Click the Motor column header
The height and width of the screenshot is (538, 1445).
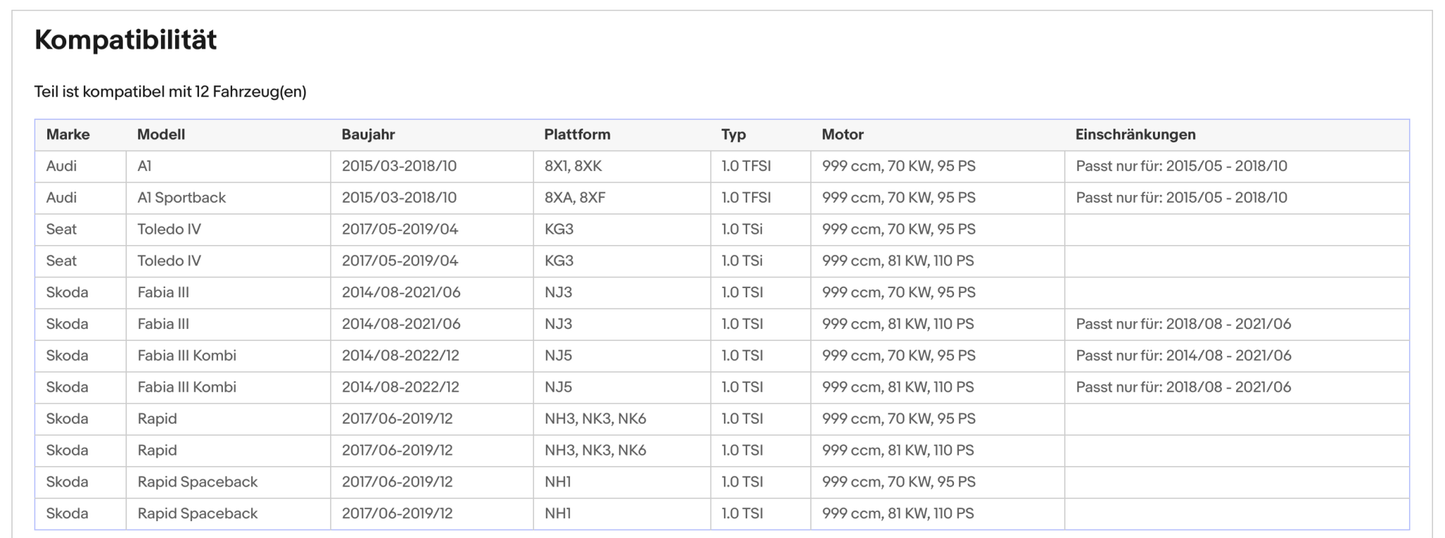point(842,134)
